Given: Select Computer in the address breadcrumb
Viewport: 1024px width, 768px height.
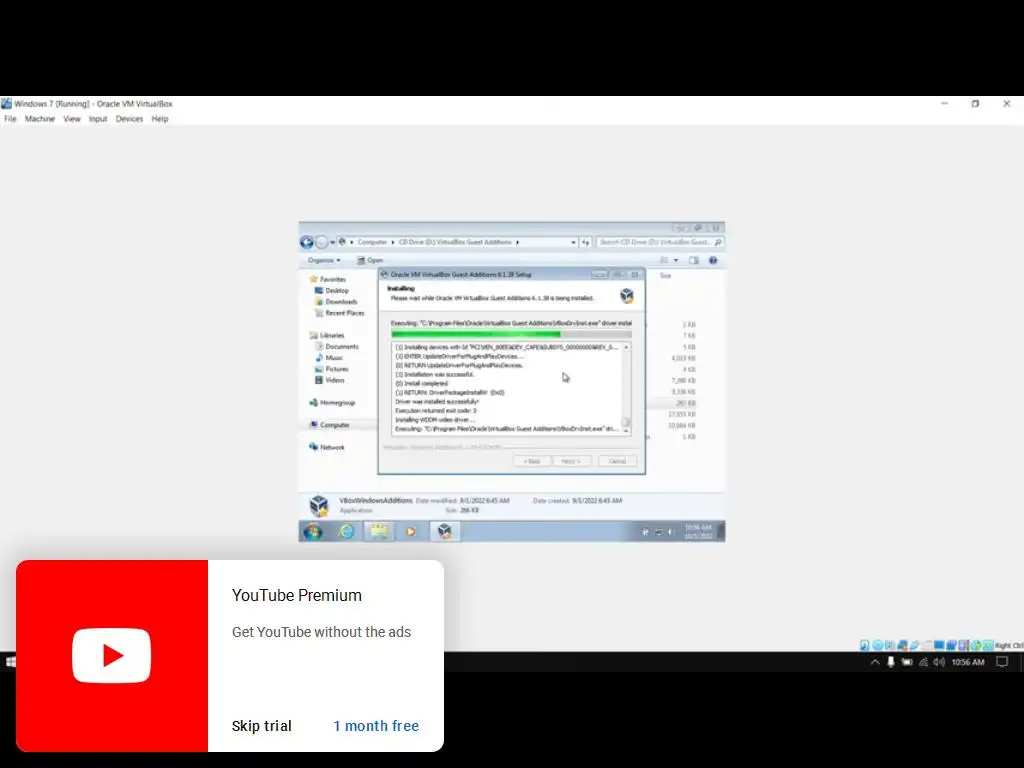Looking at the screenshot, I should coord(372,242).
